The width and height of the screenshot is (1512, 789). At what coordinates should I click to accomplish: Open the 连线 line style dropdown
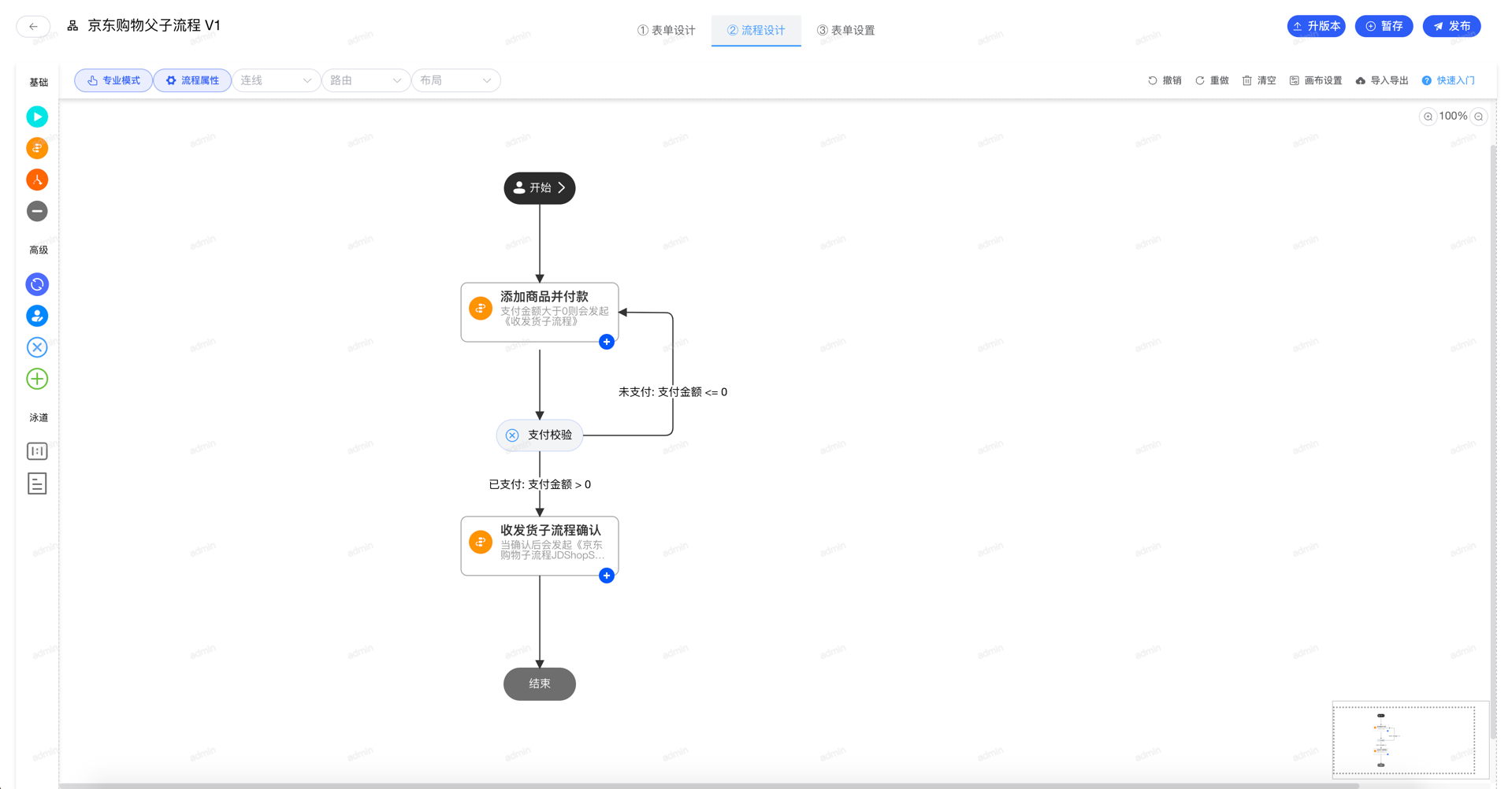coord(276,80)
